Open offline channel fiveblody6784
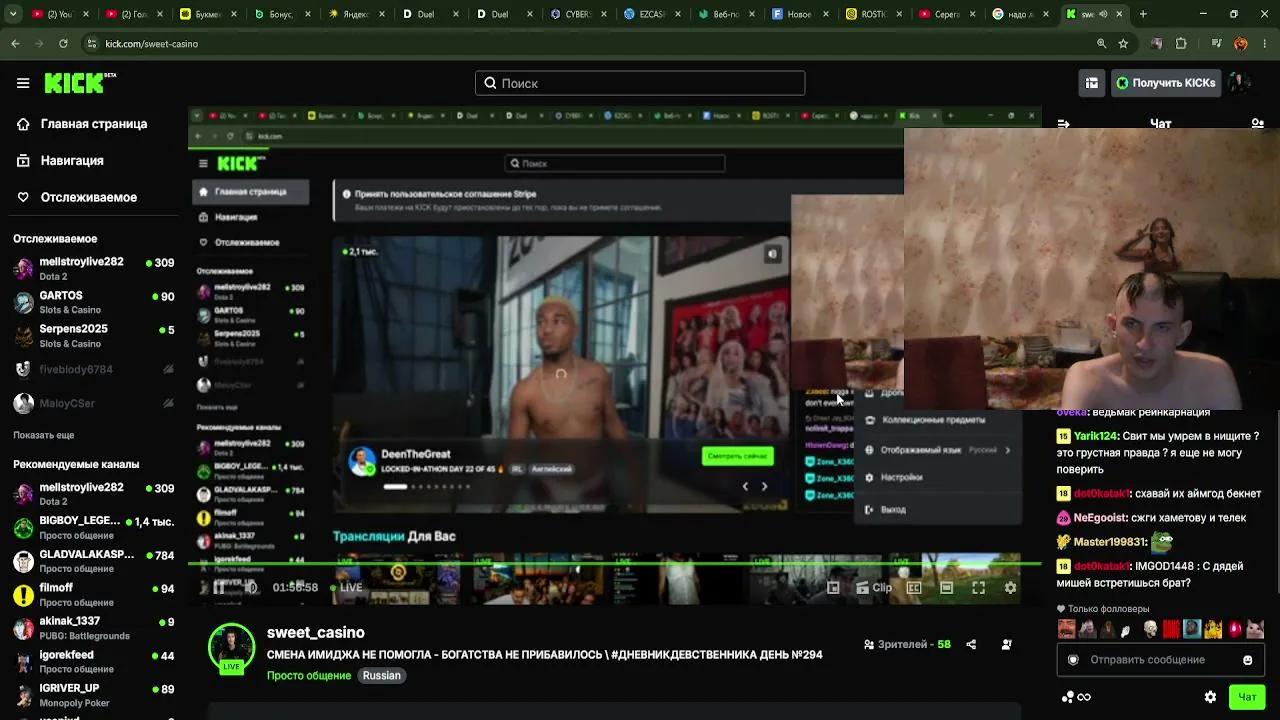This screenshot has height=720, width=1280. pyautogui.click(x=94, y=369)
